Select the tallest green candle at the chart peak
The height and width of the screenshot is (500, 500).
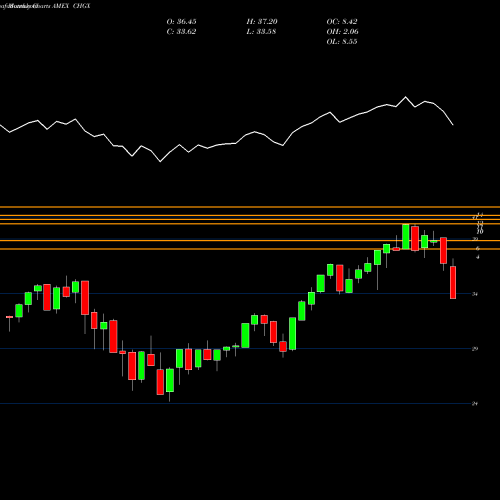tap(406, 237)
